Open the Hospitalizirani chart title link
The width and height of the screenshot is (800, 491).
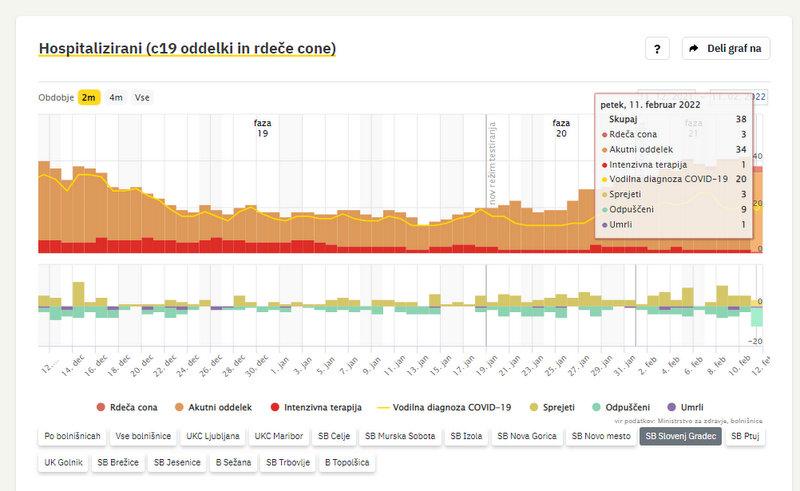(x=187, y=48)
